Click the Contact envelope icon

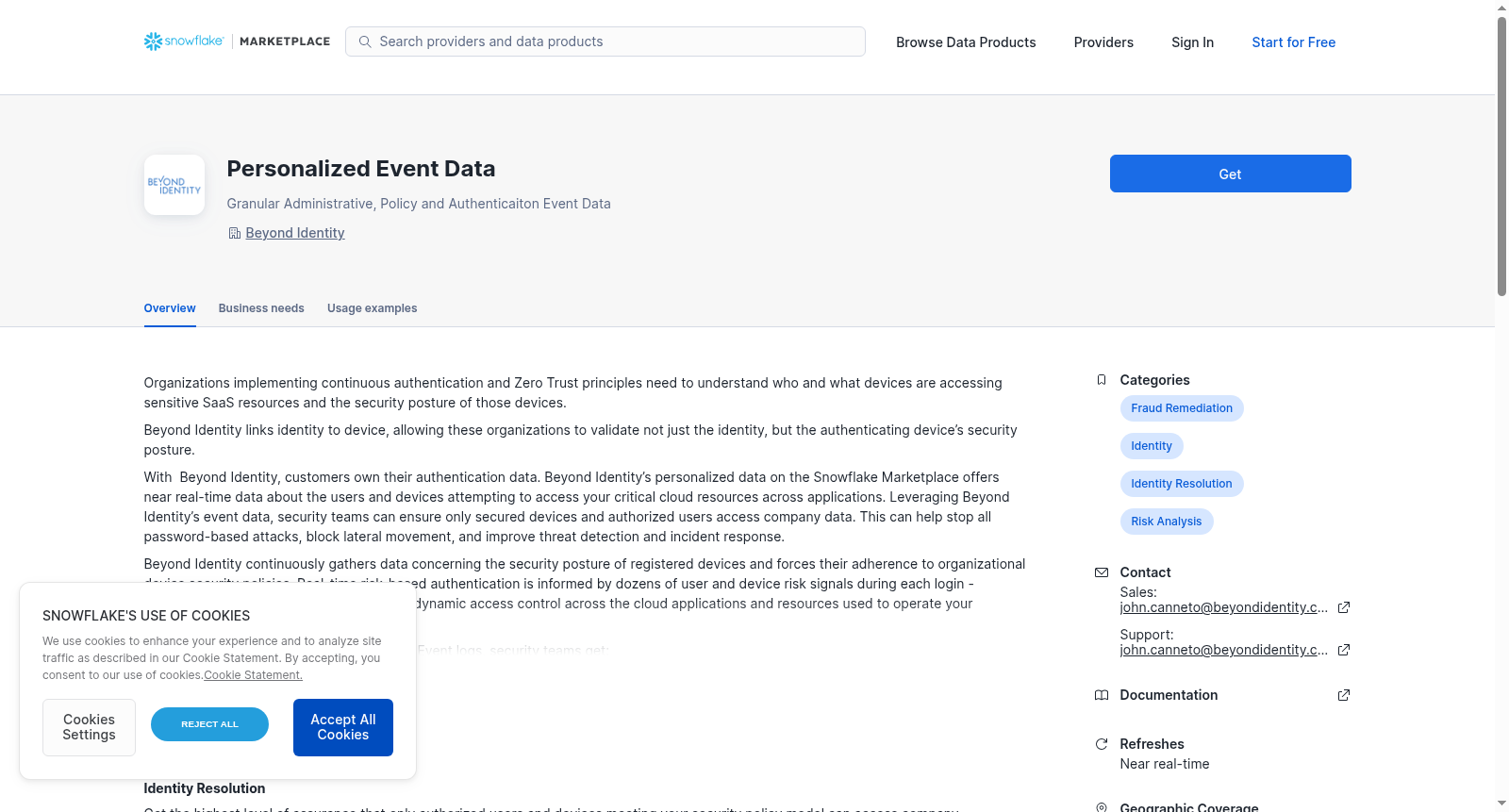pos(1102,572)
